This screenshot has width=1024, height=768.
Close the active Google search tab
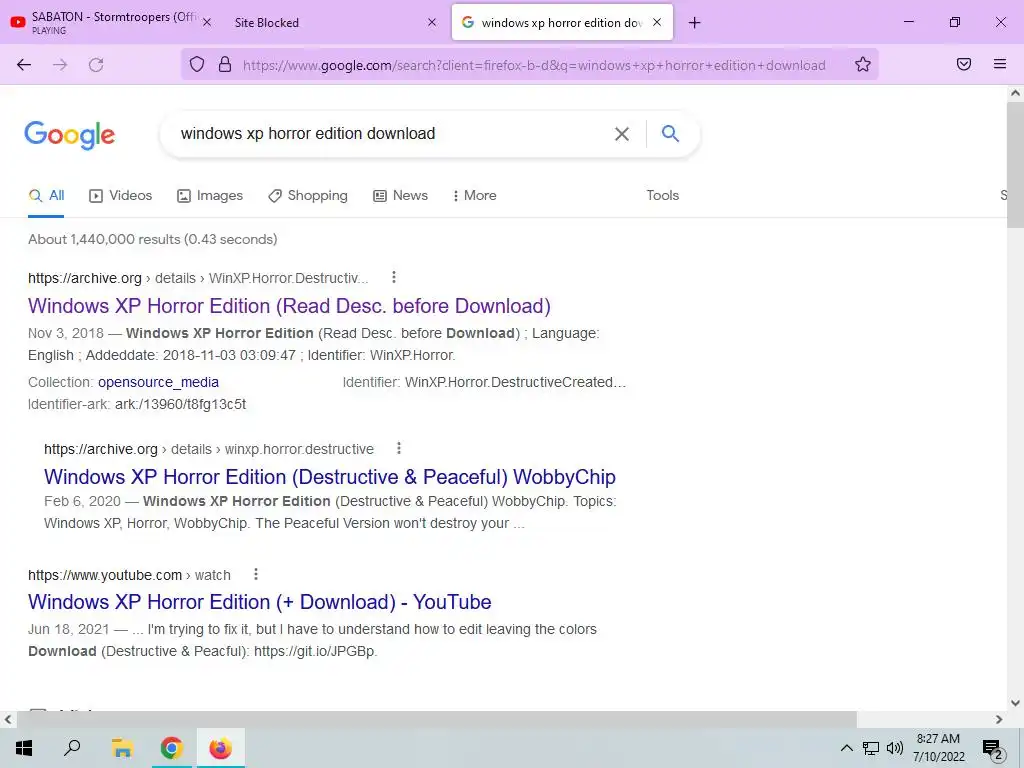pos(657,22)
